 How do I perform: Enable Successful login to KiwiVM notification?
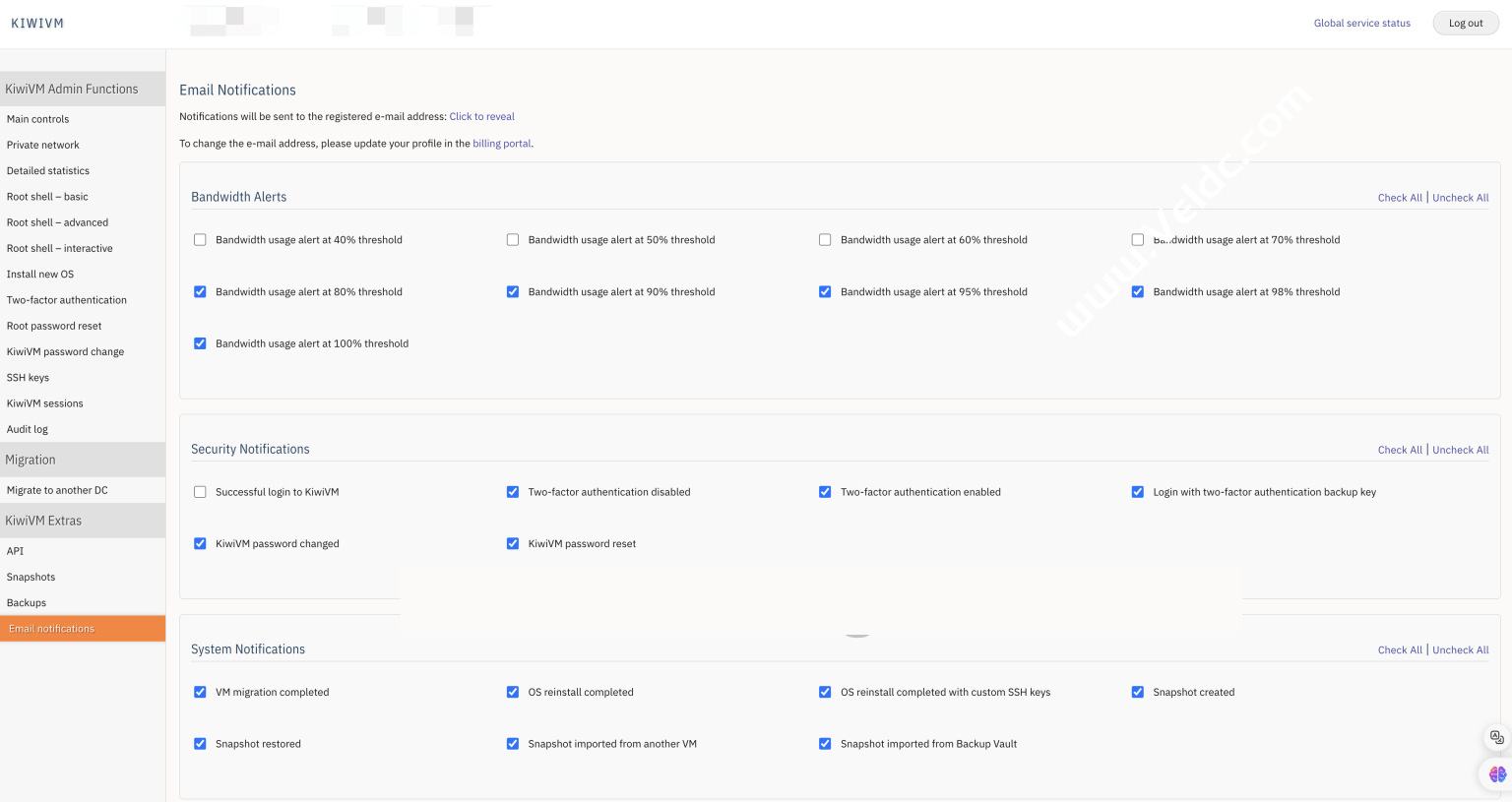pos(200,491)
